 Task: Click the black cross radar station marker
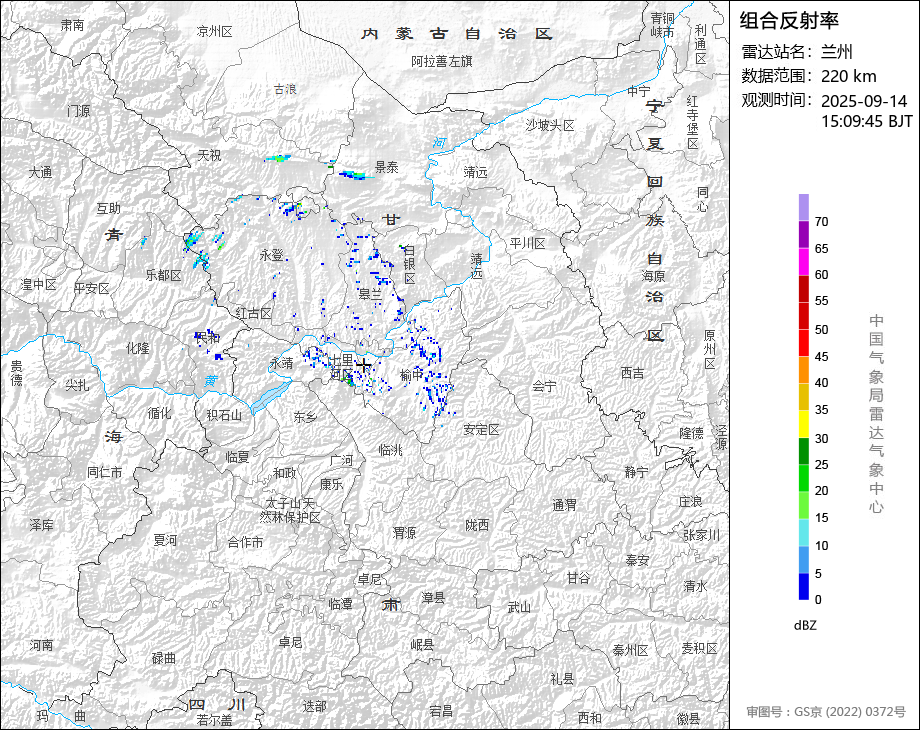click(364, 366)
